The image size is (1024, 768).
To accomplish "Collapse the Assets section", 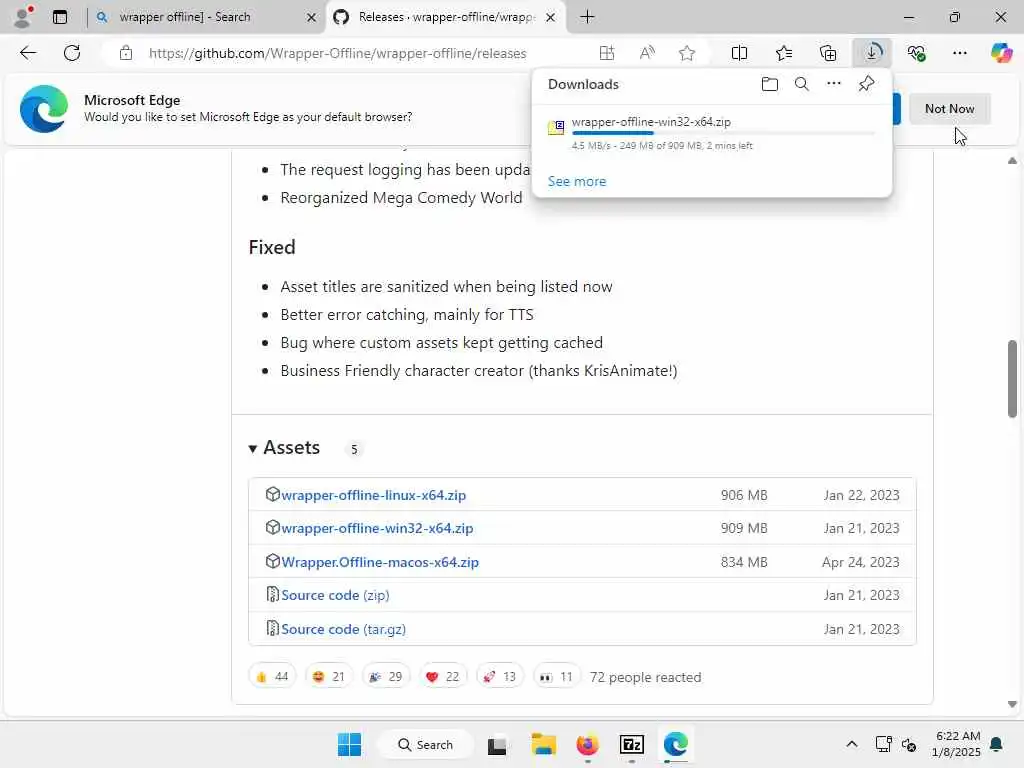I will click(253, 449).
